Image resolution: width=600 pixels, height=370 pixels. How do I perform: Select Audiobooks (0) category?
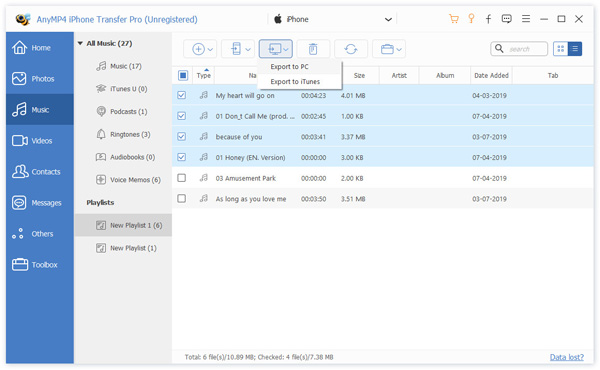point(123,157)
